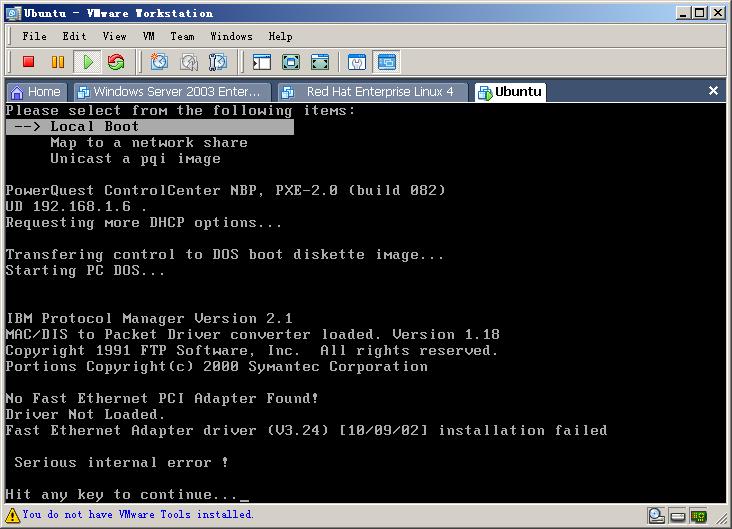Screen dimensions: 732x529
Task: Minimize the VMware Workstation window
Action: [683, 13]
